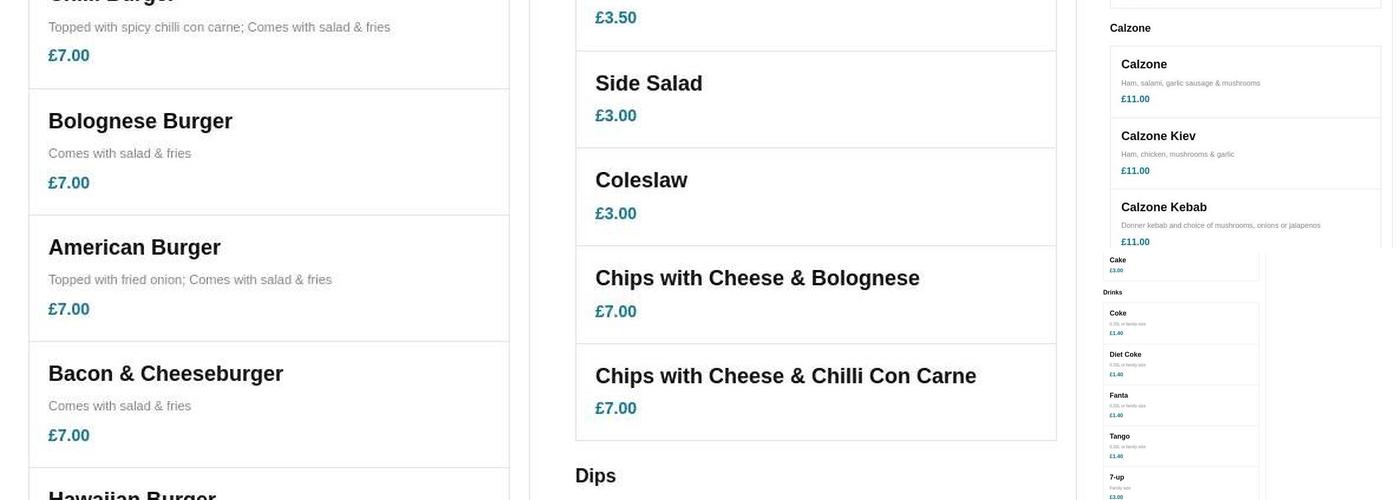
Task: Click the Dips section heading
Action: [595, 476]
